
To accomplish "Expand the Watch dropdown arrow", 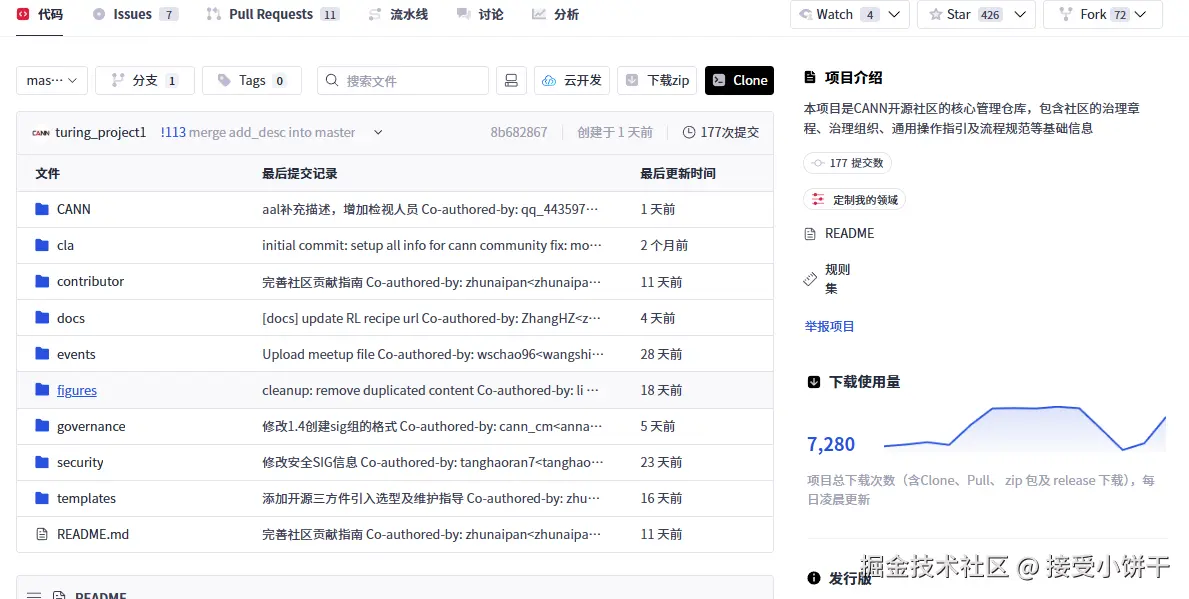I will [894, 14].
